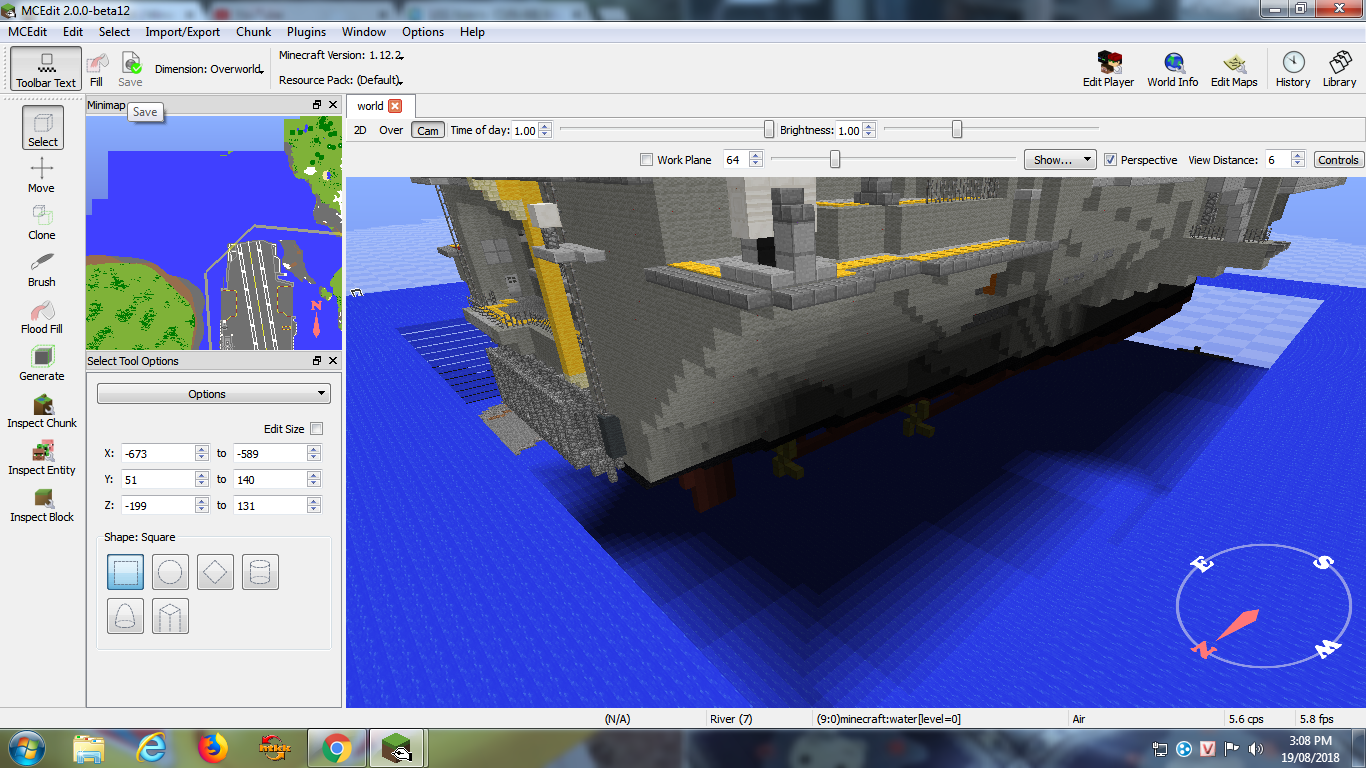The height and width of the screenshot is (768, 1366).
Task: Click the X start value field
Action: tap(158, 454)
